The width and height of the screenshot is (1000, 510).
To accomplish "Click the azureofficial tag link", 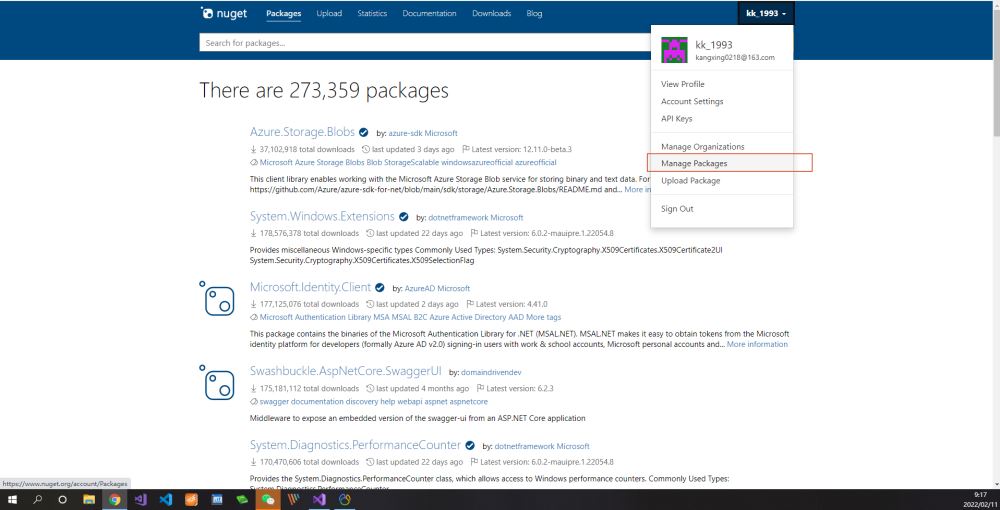I will pyautogui.click(x=536, y=163).
